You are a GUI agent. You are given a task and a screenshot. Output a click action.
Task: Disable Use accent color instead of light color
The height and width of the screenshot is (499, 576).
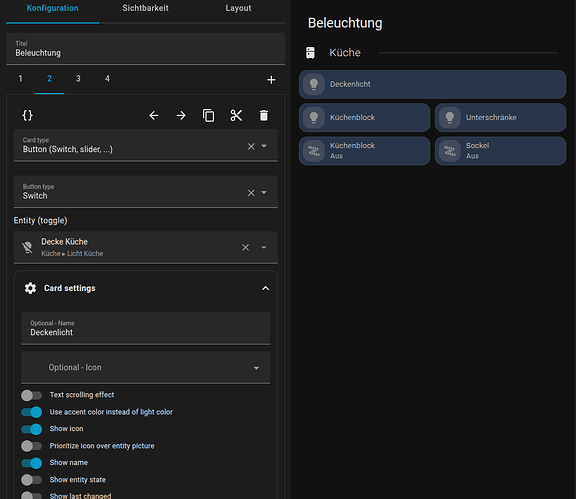pyautogui.click(x=32, y=412)
